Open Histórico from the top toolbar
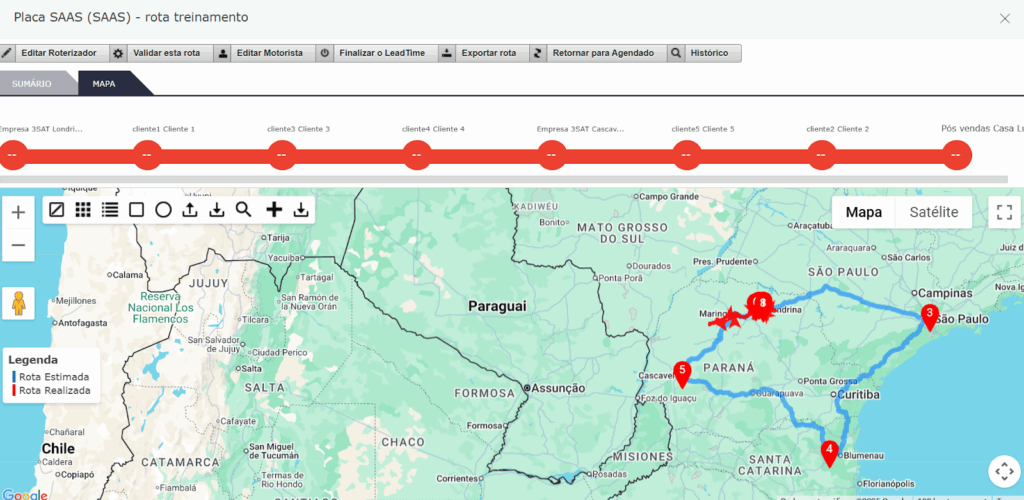Viewport: 1024px width, 500px height. (x=706, y=53)
